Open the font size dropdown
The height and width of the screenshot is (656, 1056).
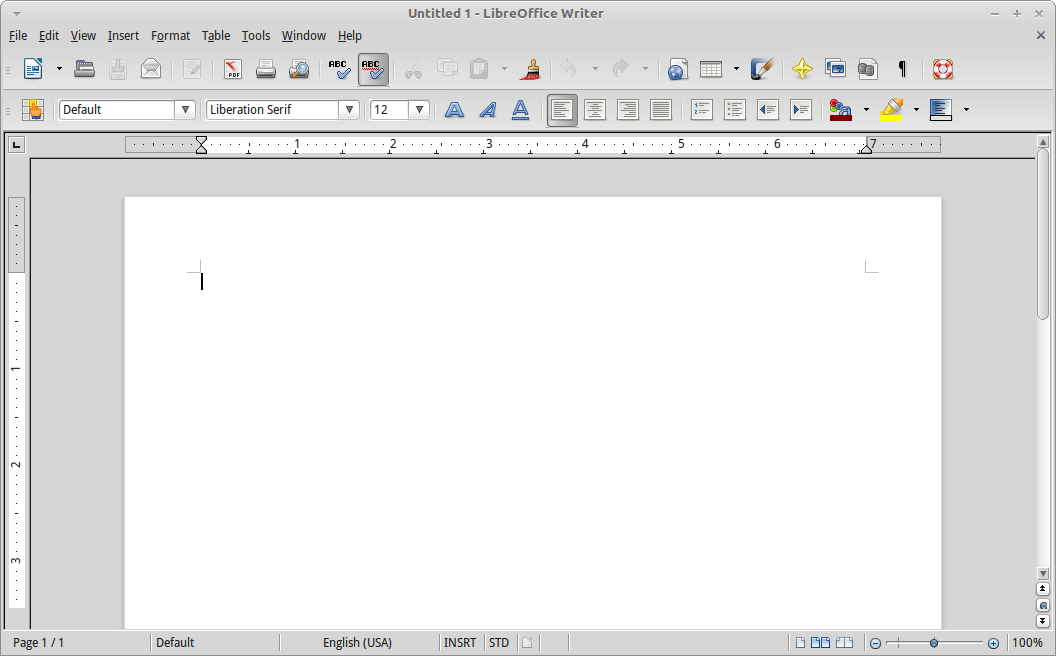(420, 109)
